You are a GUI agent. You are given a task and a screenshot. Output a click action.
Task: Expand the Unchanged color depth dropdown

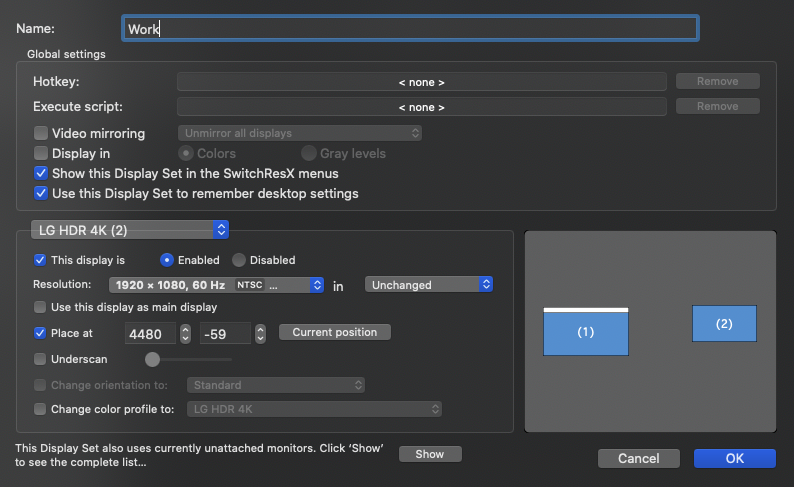pos(430,285)
